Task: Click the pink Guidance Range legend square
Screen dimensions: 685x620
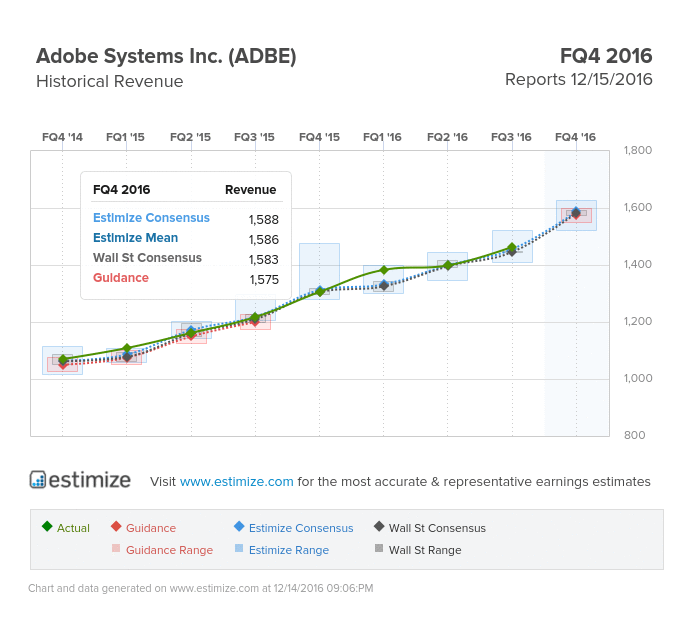Action: pos(116,548)
